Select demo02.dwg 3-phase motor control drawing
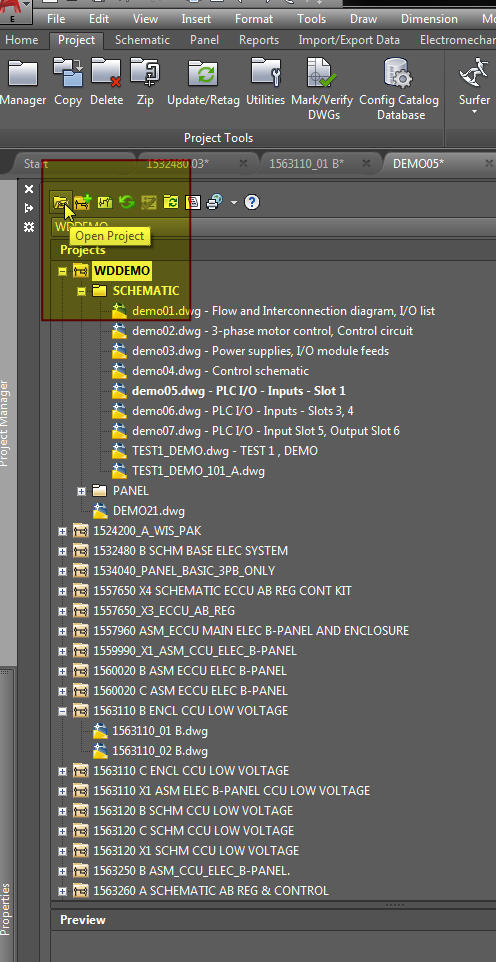 (x=272, y=331)
